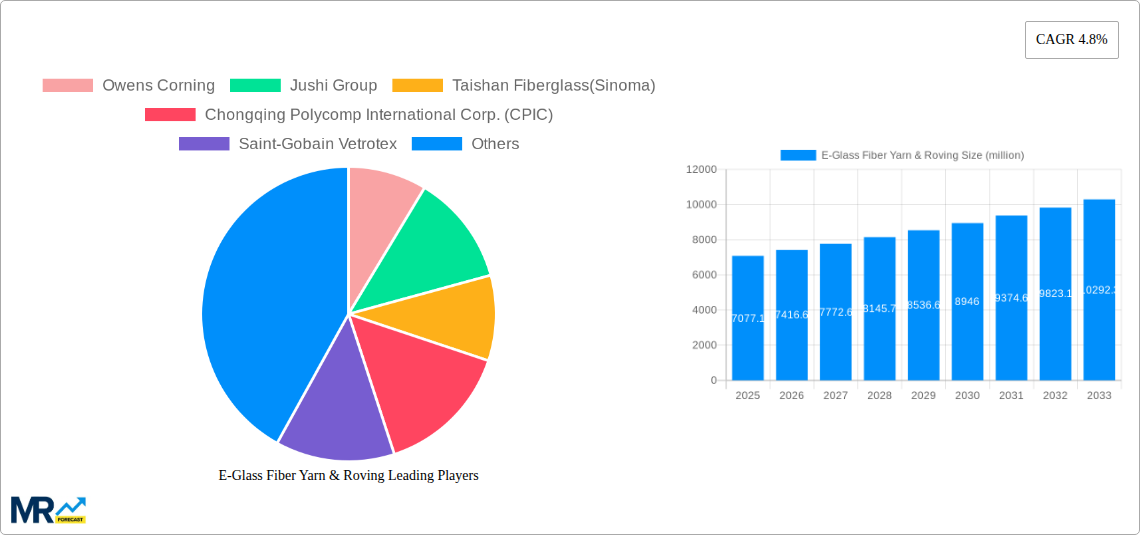The width and height of the screenshot is (1140, 535).
Task: Click the Saint-Gobain Vetrotex legend label
Action: pyautogui.click(x=318, y=144)
